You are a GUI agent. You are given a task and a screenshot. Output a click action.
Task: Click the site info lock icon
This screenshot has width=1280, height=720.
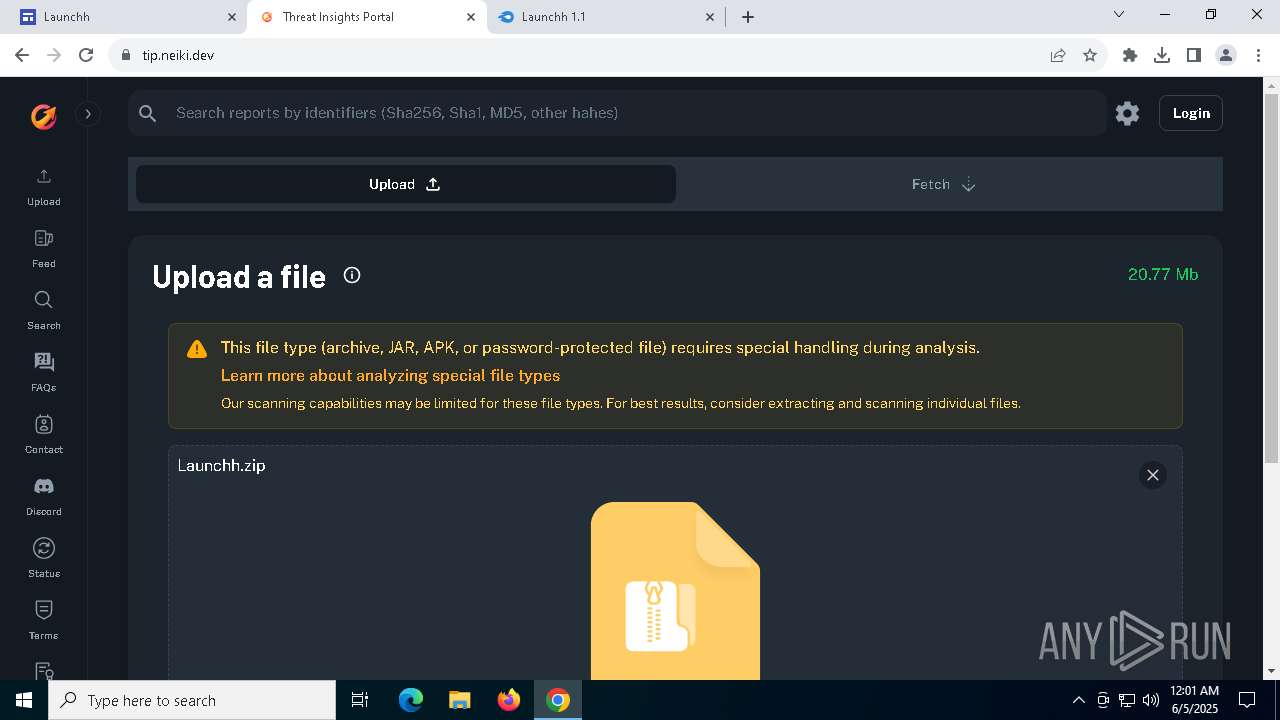click(126, 55)
